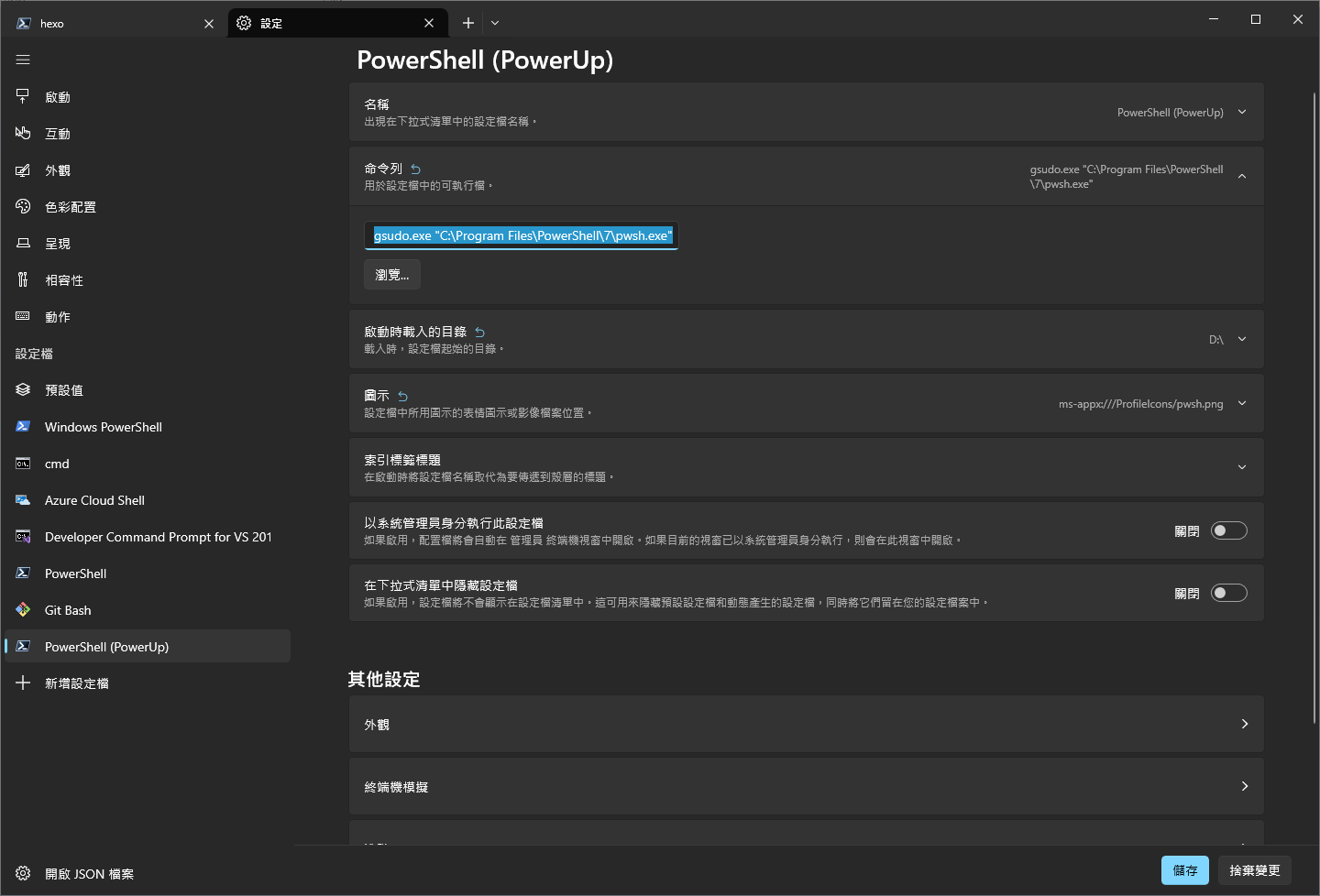This screenshot has width=1320, height=896.
Task: Click the plus icon for 新增設定檔
Action: click(23, 683)
